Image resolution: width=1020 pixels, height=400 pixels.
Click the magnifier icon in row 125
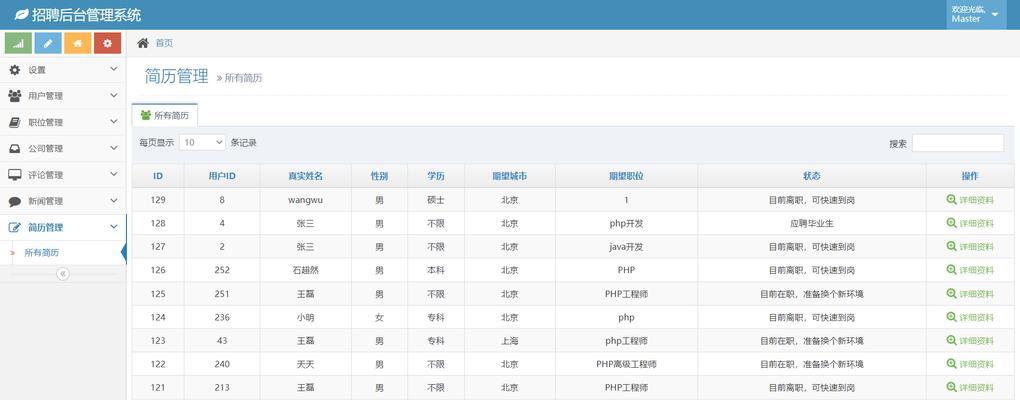click(951, 293)
